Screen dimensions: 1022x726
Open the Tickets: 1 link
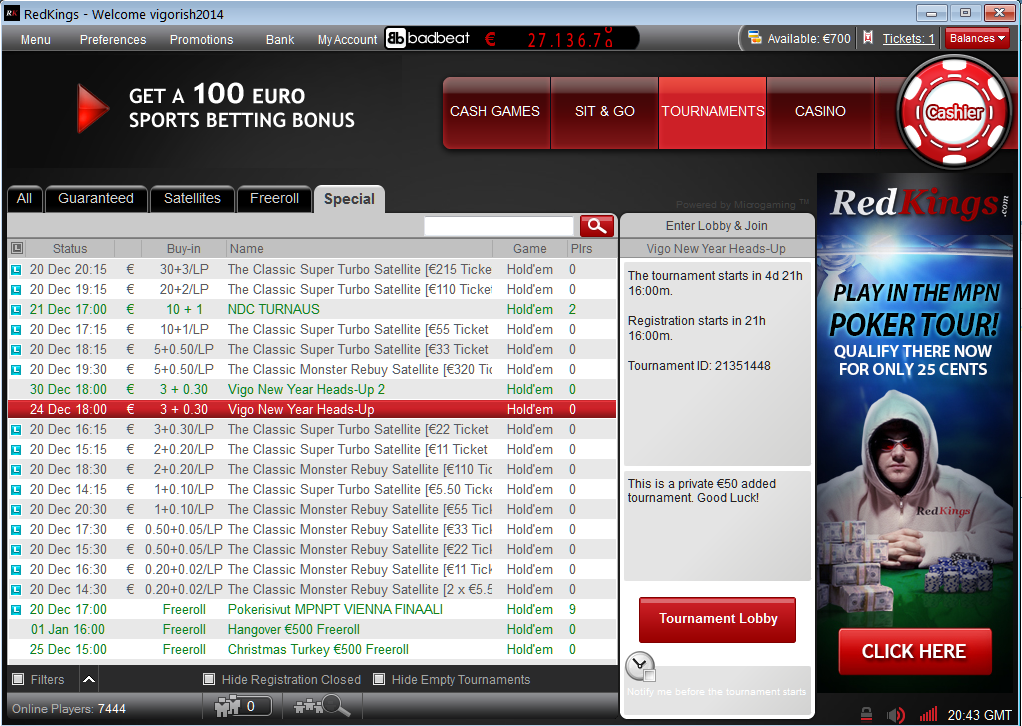point(908,39)
